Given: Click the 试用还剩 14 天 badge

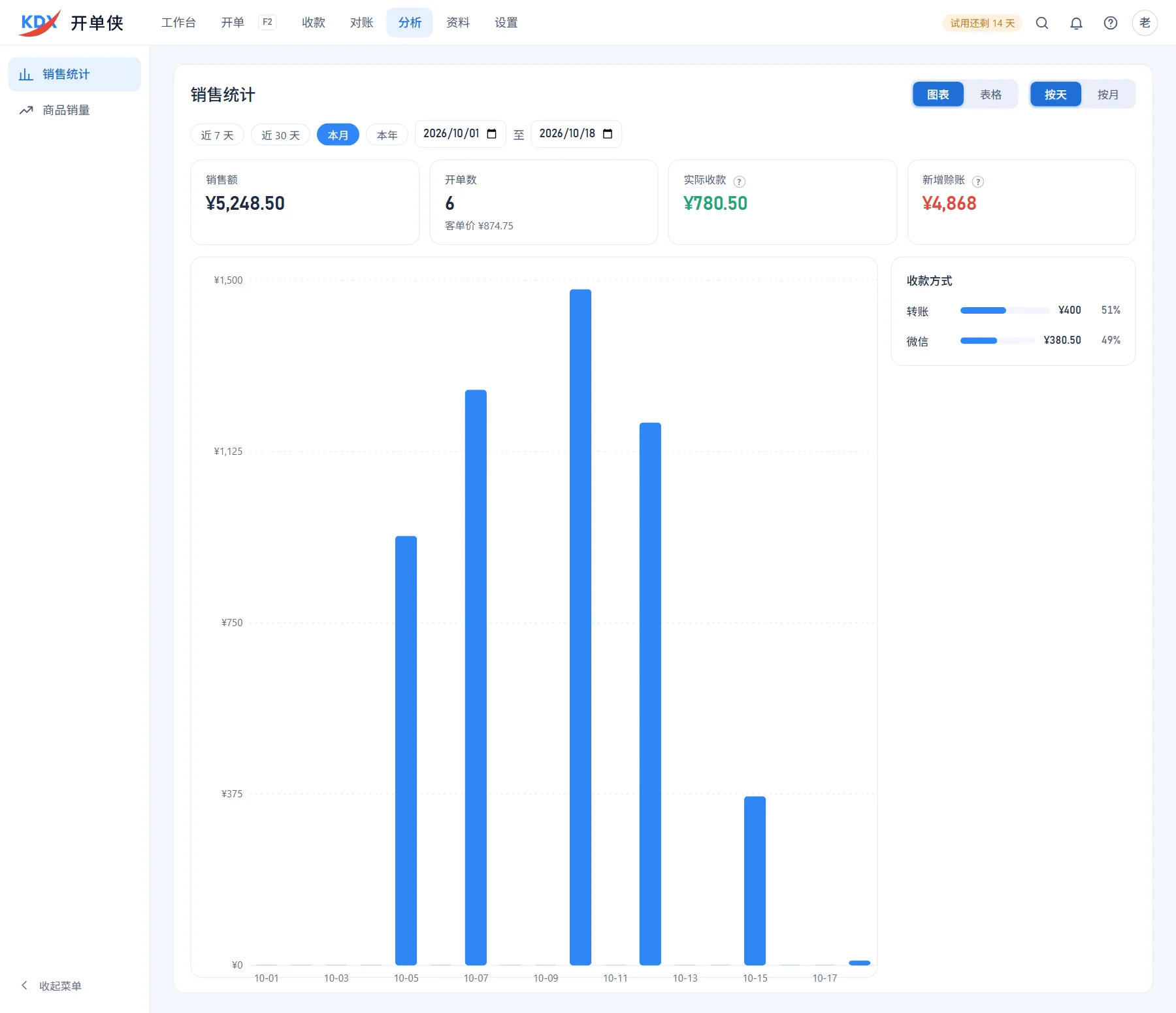Looking at the screenshot, I should [983, 23].
